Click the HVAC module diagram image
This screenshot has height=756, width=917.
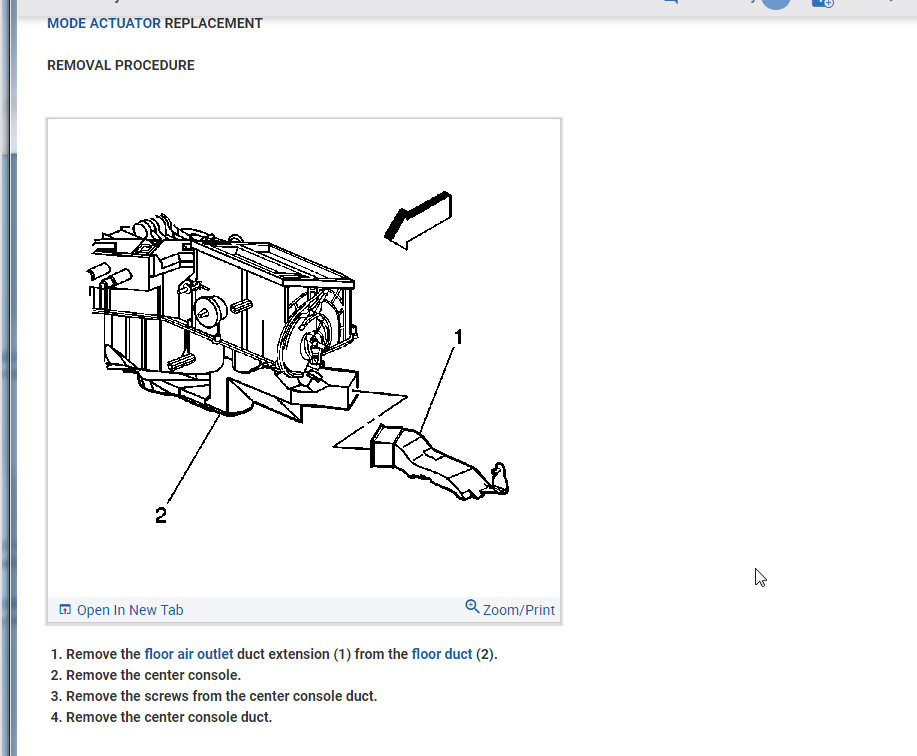pyautogui.click(x=304, y=358)
